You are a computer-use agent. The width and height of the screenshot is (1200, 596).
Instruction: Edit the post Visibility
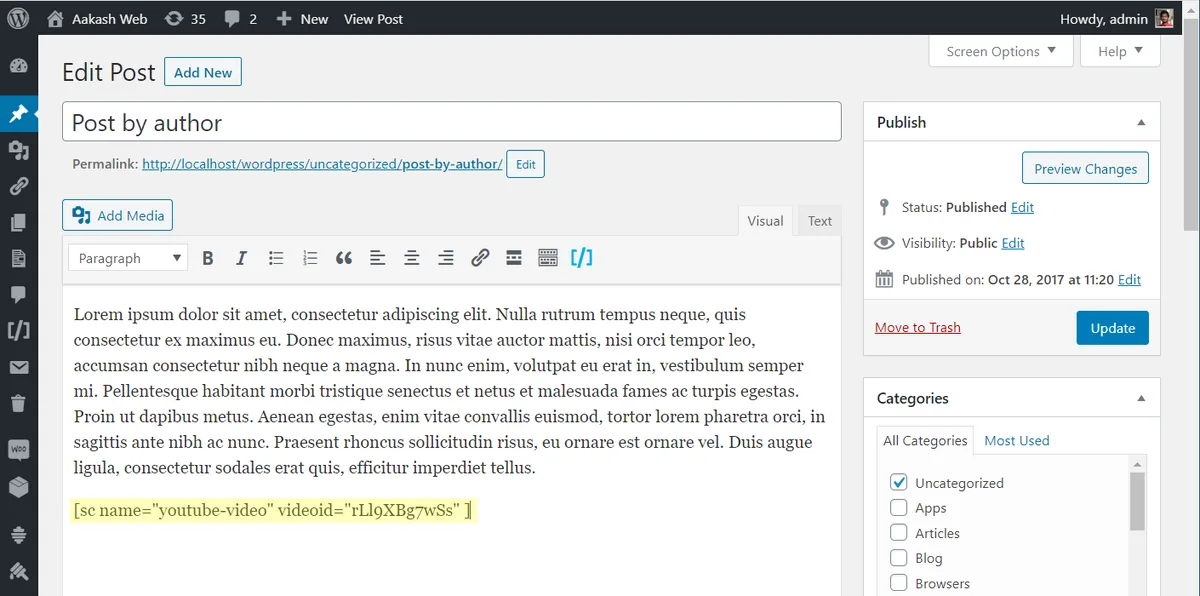point(1013,243)
